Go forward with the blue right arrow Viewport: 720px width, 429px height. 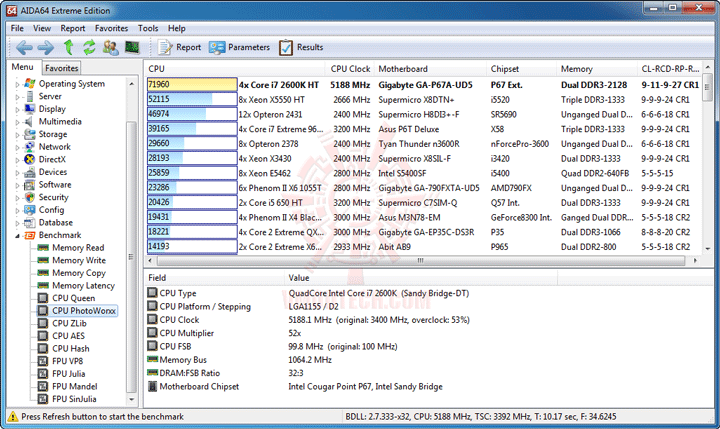[x=45, y=47]
